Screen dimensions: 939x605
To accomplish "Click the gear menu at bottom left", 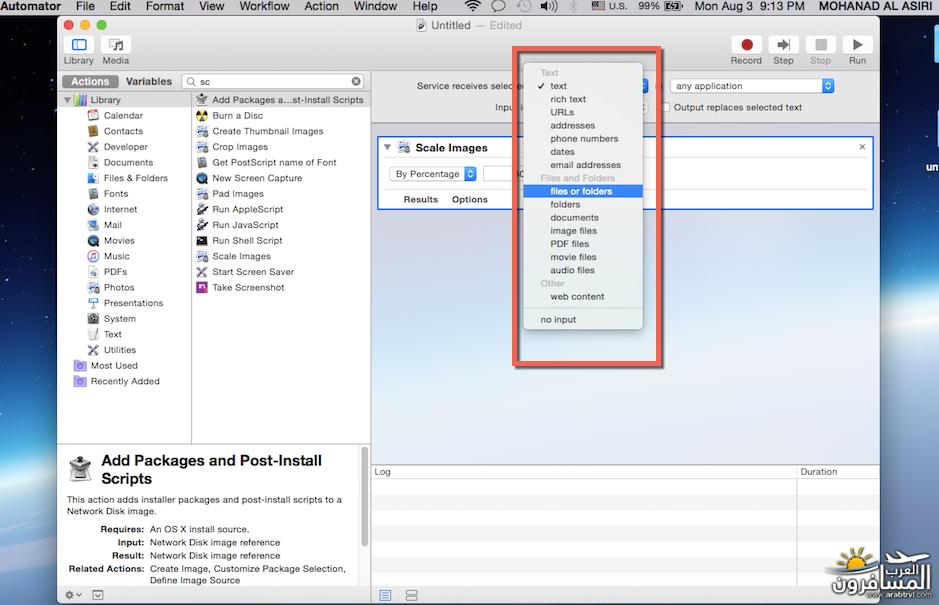I will pyautogui.click(x=74, y=595).
